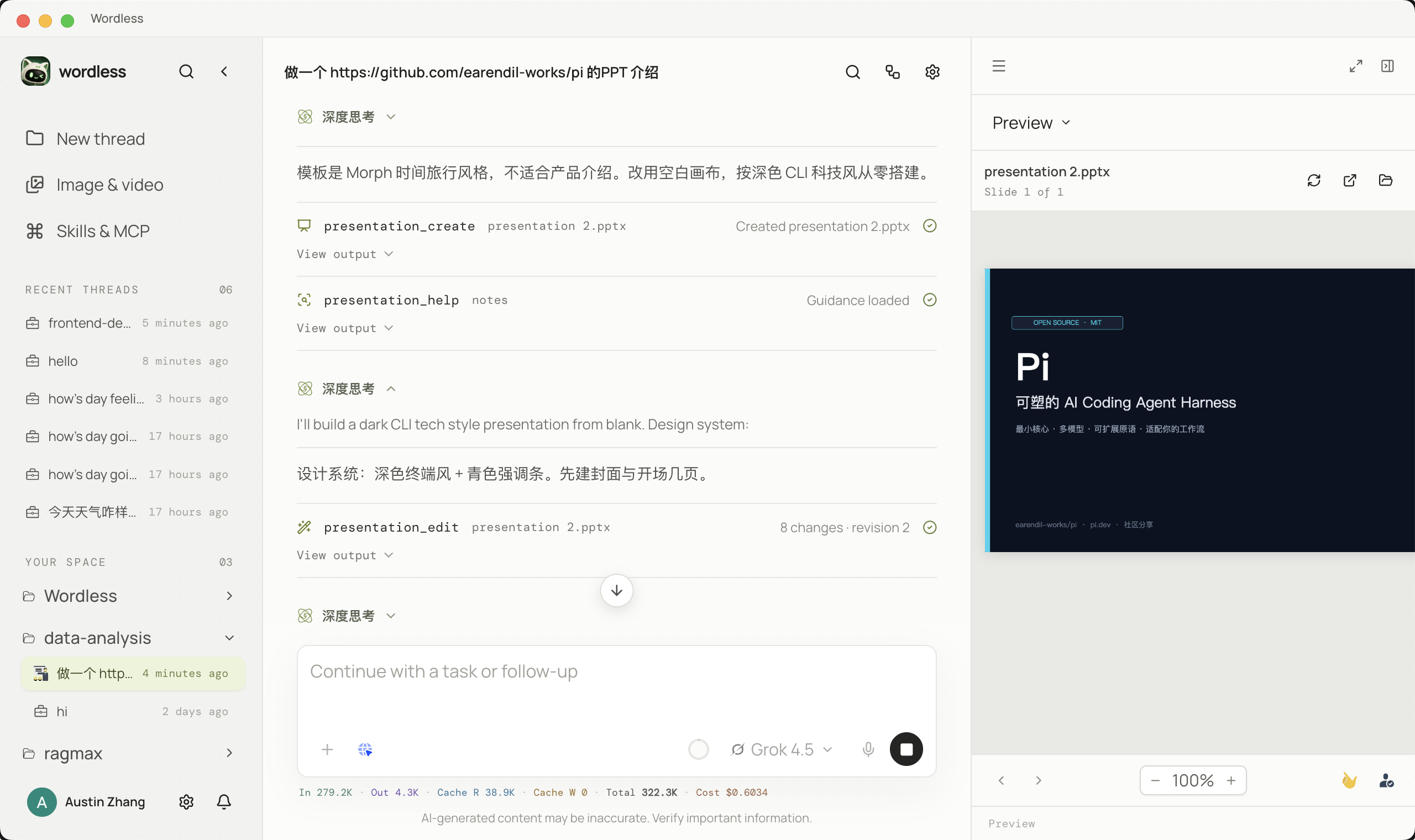
Task: Zoom in the slide with the plus button
Action: point(1231,780)
